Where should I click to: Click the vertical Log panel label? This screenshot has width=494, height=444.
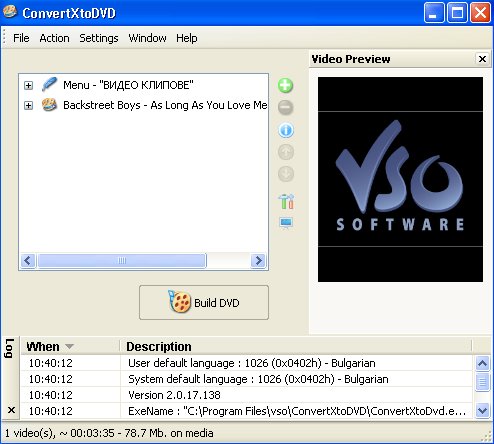[9, 349]
